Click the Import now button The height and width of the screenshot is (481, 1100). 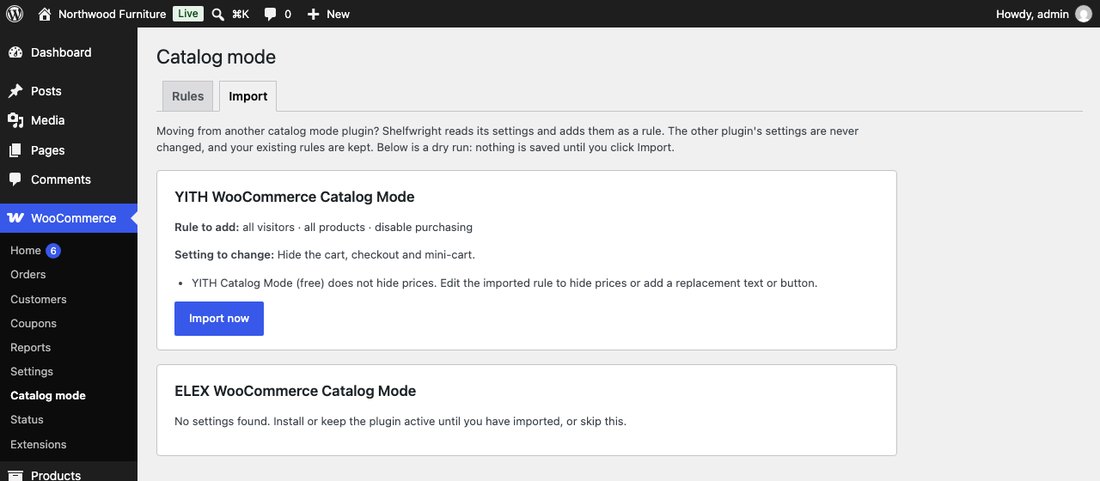point(219,318)
